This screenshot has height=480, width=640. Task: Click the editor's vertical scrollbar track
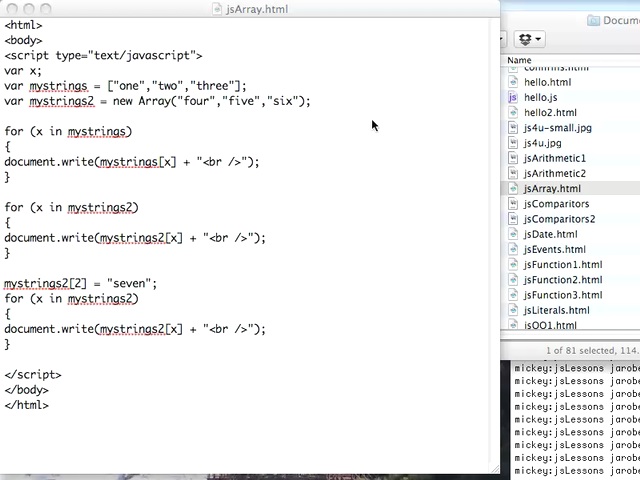pos(494,241)
